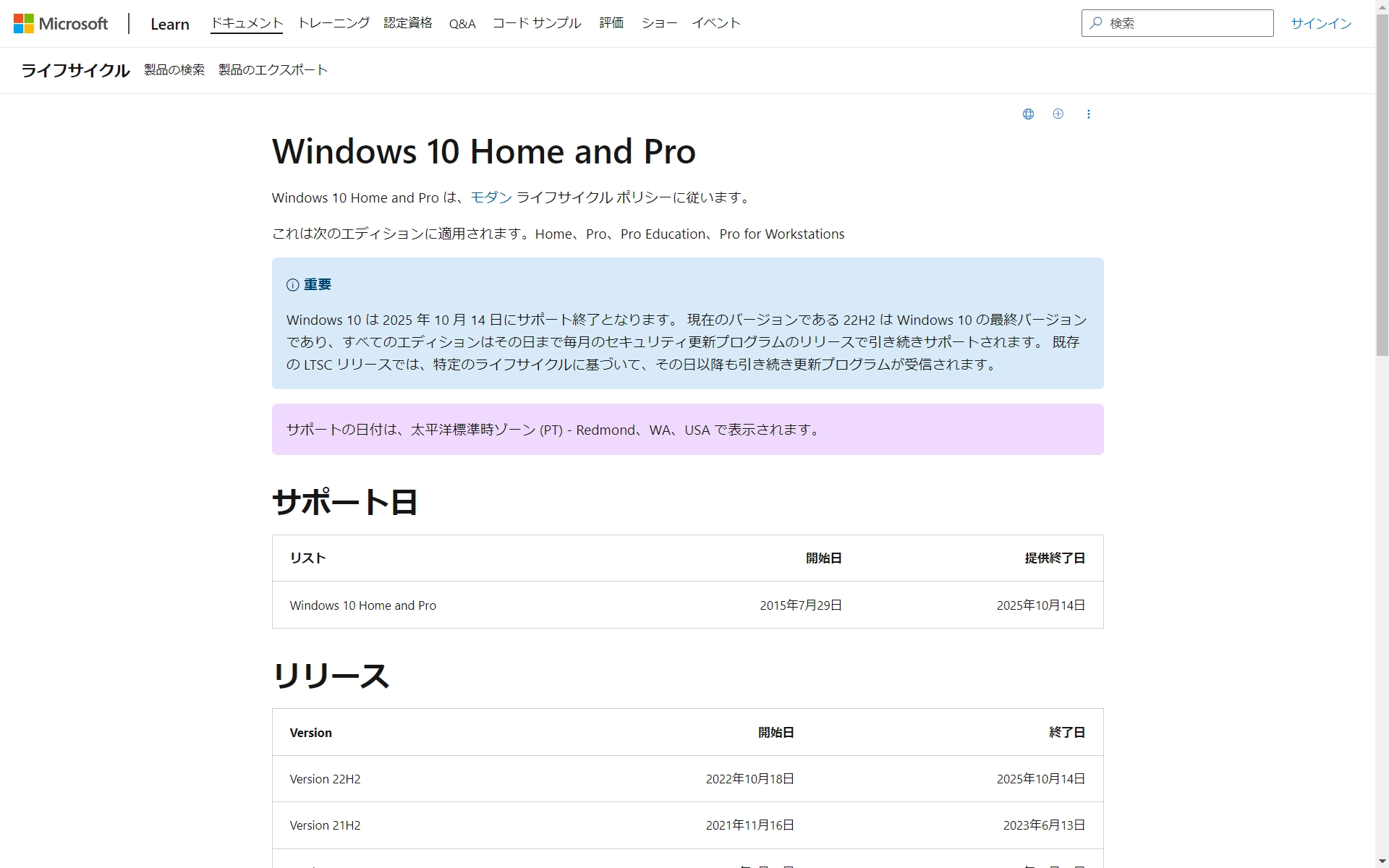Viewport: 1389px width, 868px height.
Task: Click the 製品のエクスポート export icon
Action: [273, 70]
